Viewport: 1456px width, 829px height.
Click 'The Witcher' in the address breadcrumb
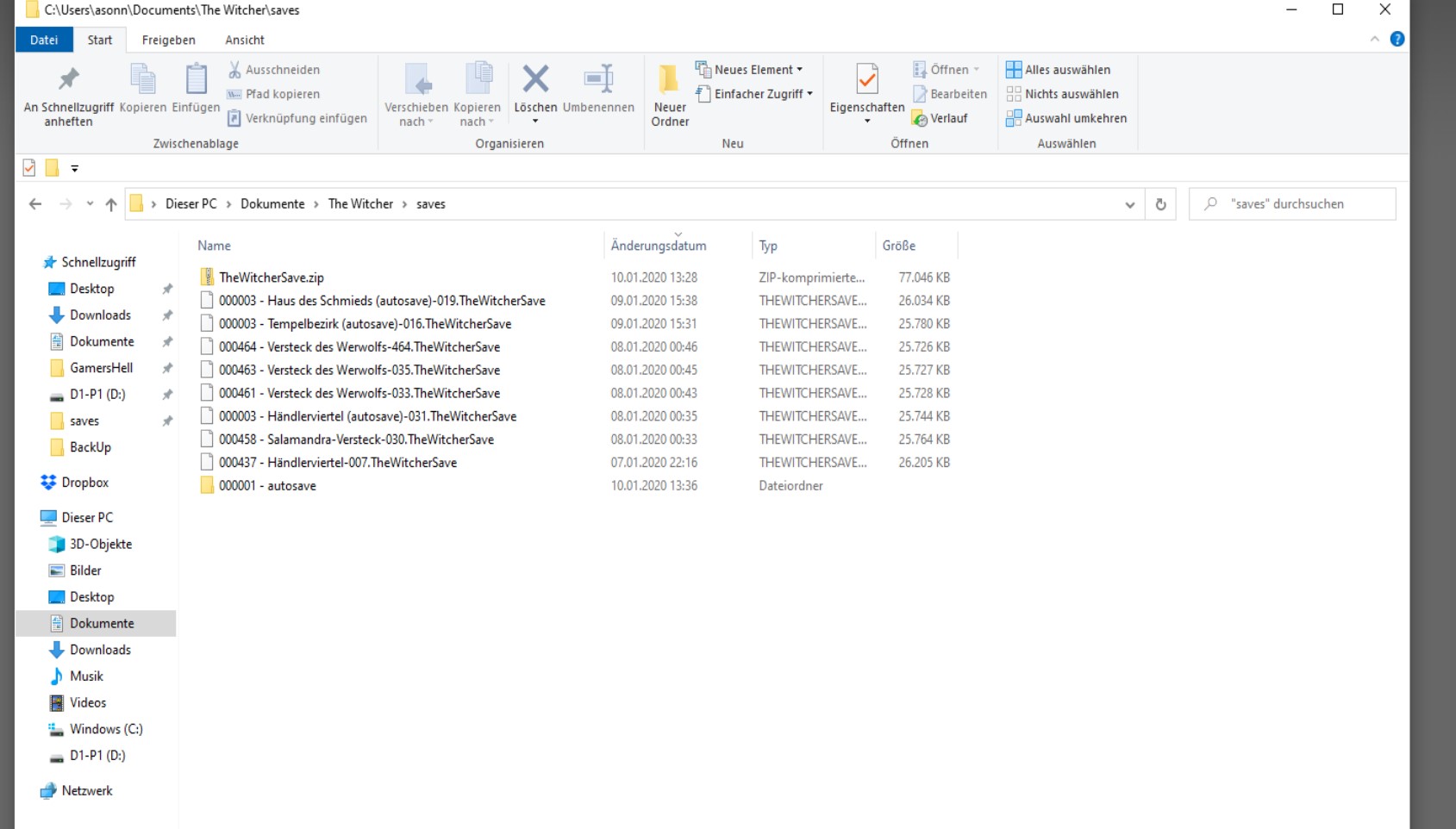tap(360, 204)
